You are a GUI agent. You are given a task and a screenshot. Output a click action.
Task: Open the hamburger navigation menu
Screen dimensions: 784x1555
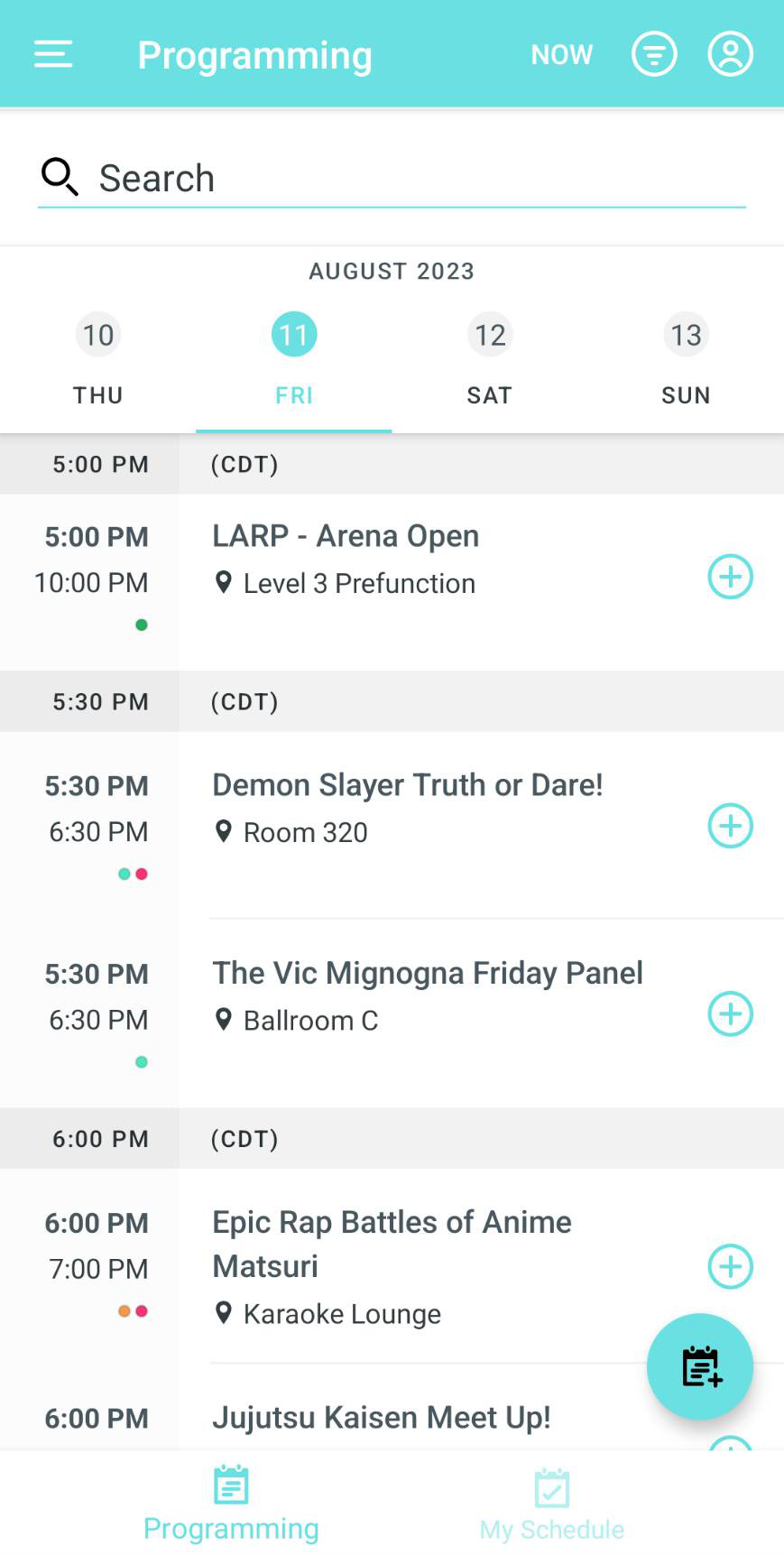pos(53,54)
